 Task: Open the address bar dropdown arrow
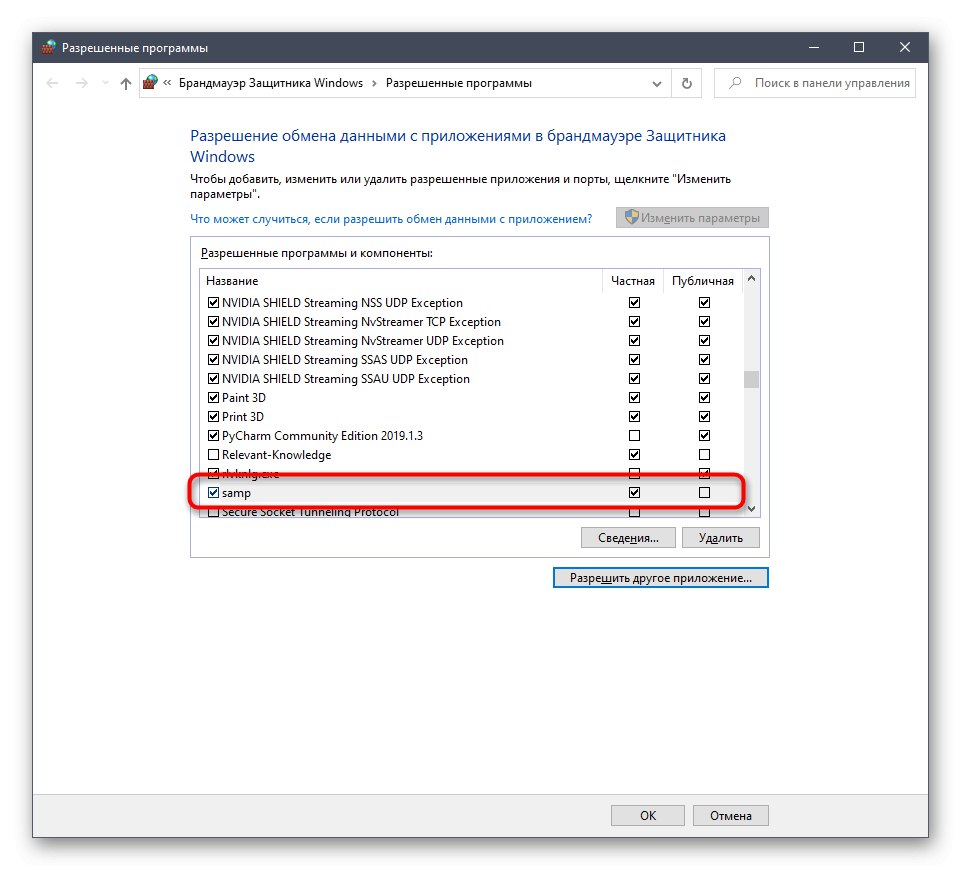[x=657, y=83]
